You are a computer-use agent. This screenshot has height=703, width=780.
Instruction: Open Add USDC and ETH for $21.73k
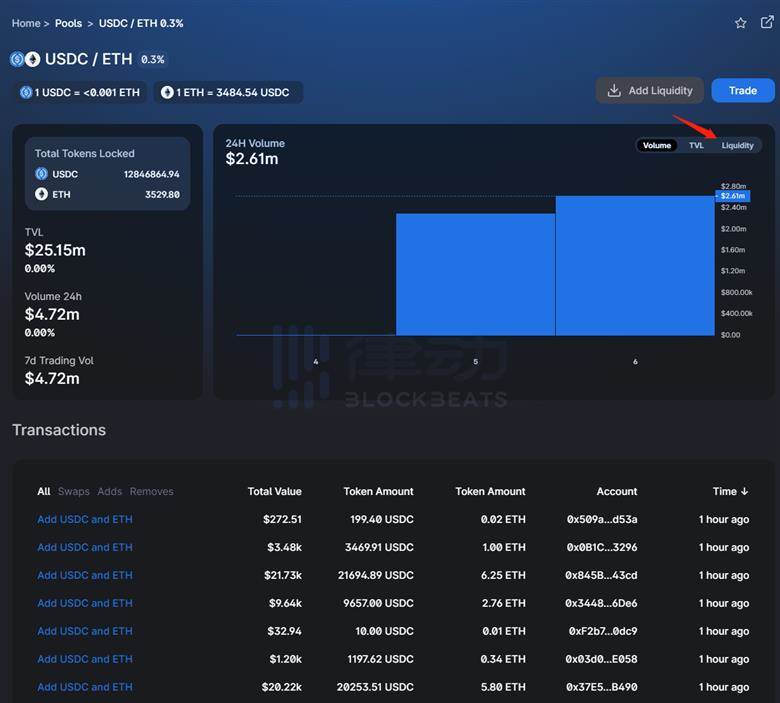pos(85,575)
